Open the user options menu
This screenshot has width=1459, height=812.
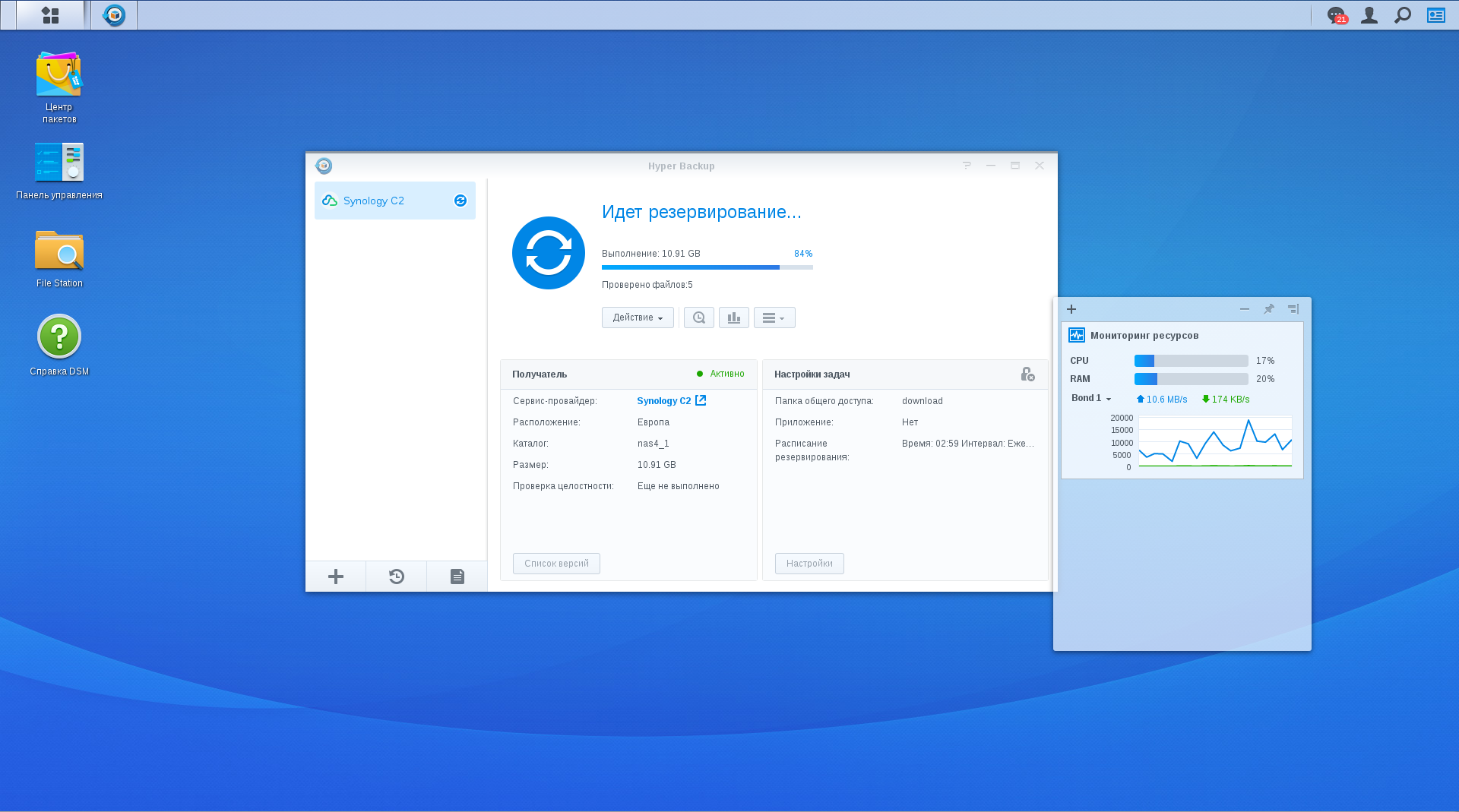point(1369,15)
